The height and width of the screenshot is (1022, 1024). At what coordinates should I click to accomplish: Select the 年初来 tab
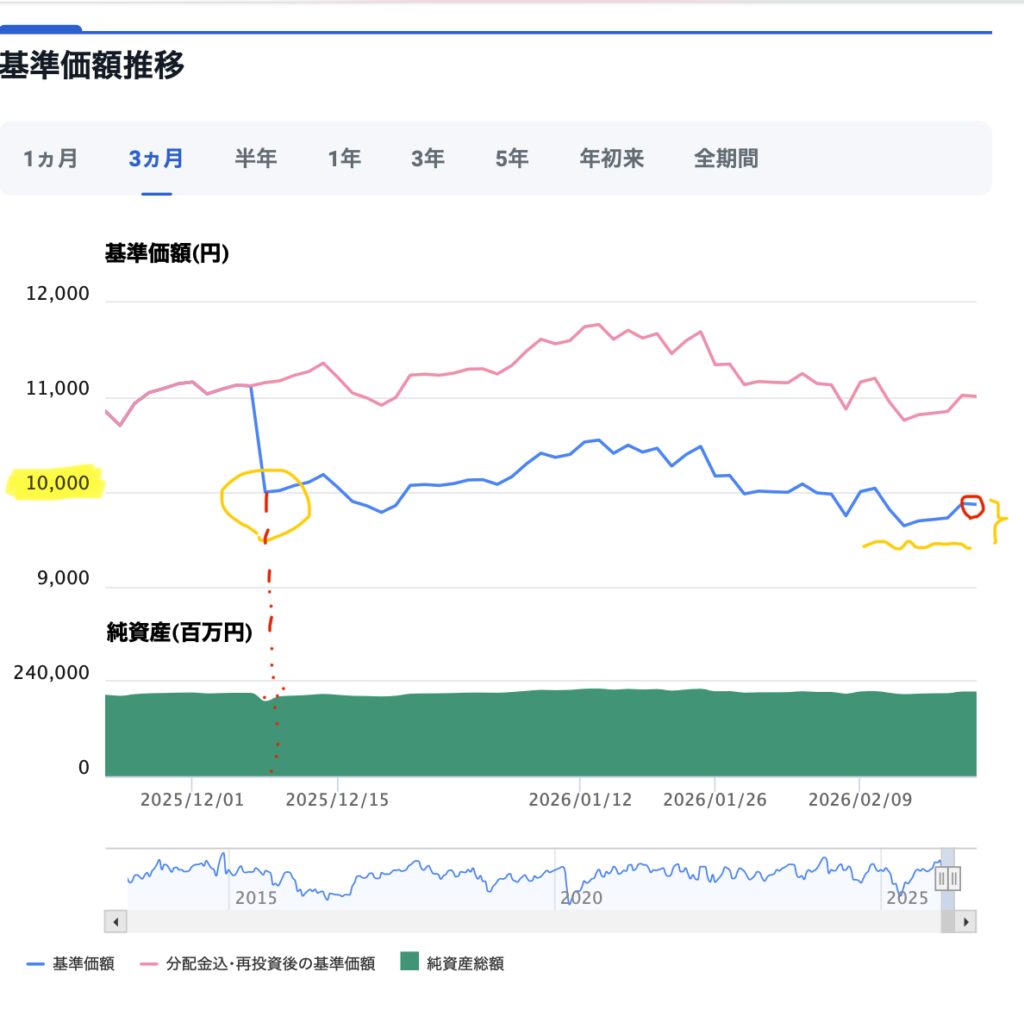[x=611, y=158]
